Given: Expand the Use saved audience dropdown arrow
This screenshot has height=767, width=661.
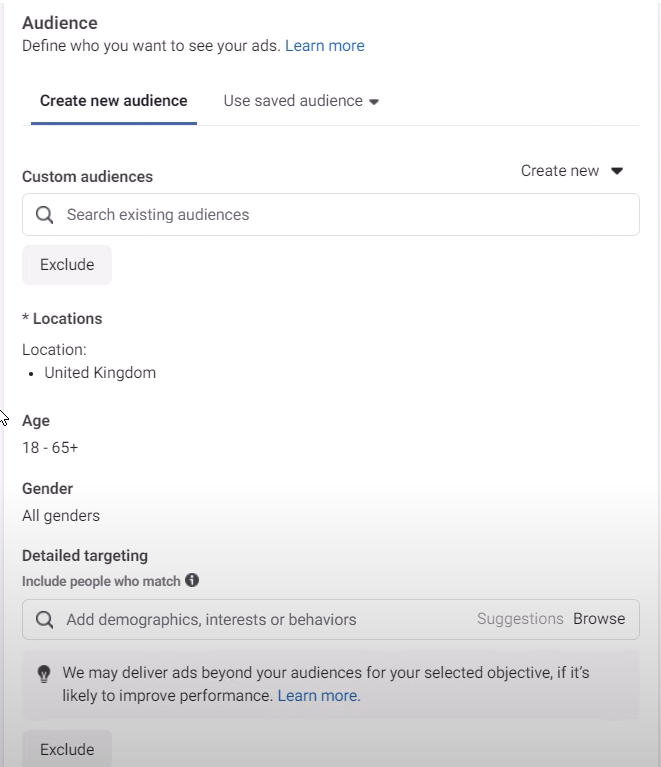Looking at the screenshot, I should pyautogui.click(x=374, y=102).
